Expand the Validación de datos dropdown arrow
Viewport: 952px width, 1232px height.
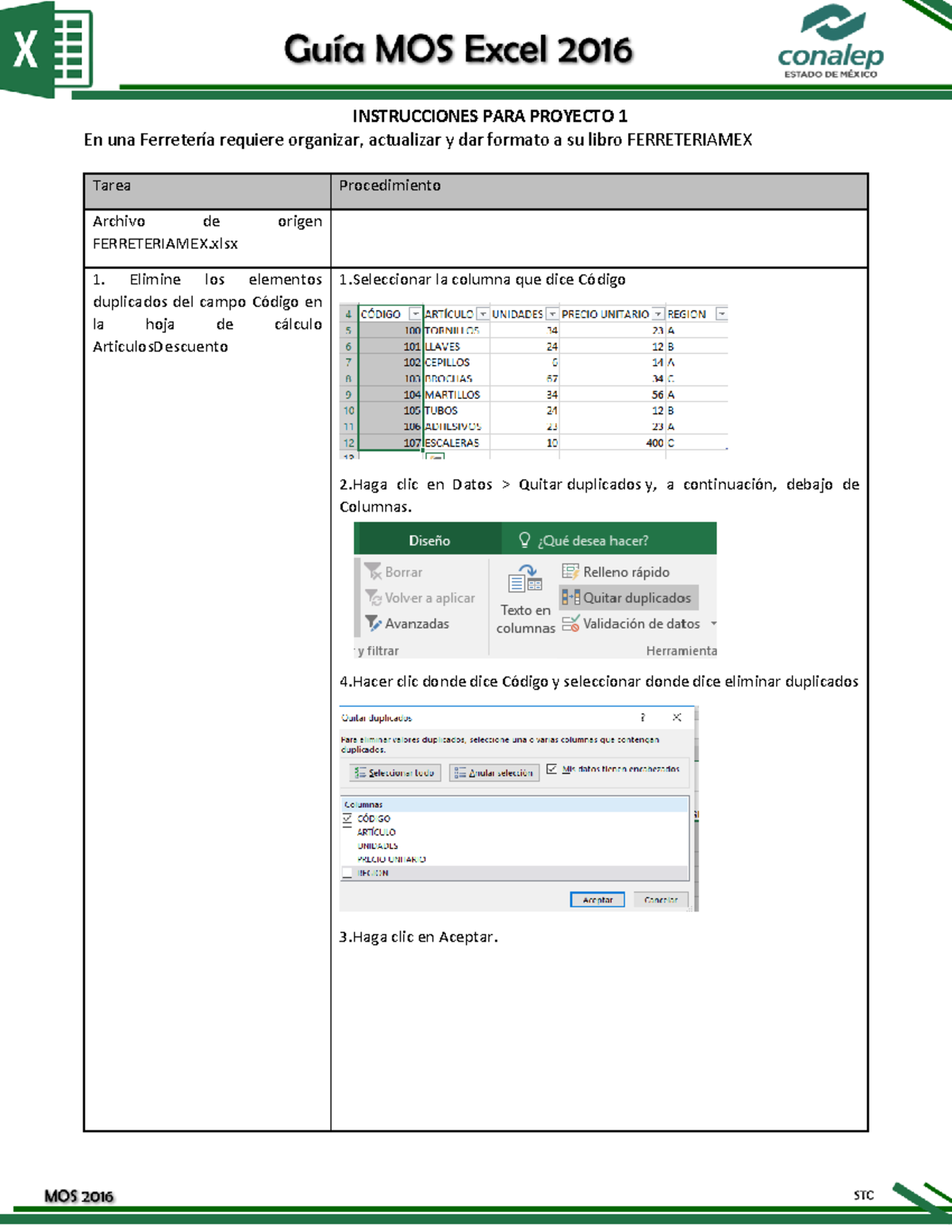(x=712, y=624)
